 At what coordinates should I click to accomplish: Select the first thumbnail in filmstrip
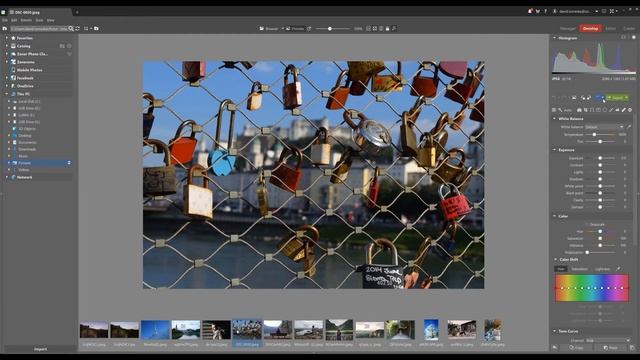[x=94, y=330]
